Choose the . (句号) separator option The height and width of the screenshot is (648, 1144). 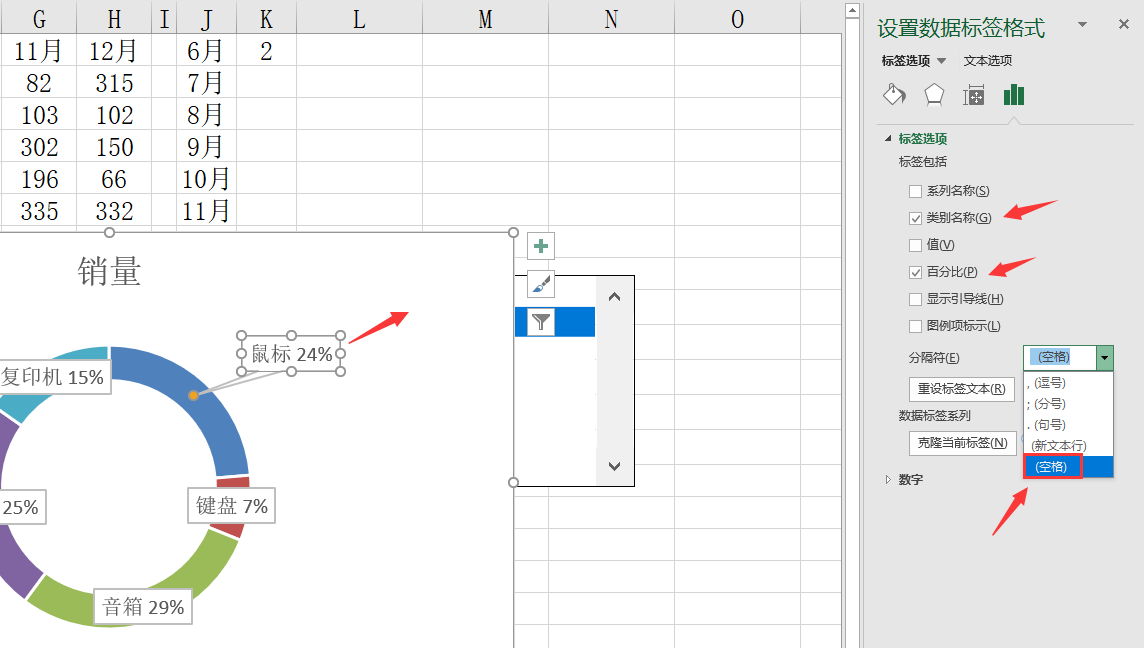pos(1069,425)
